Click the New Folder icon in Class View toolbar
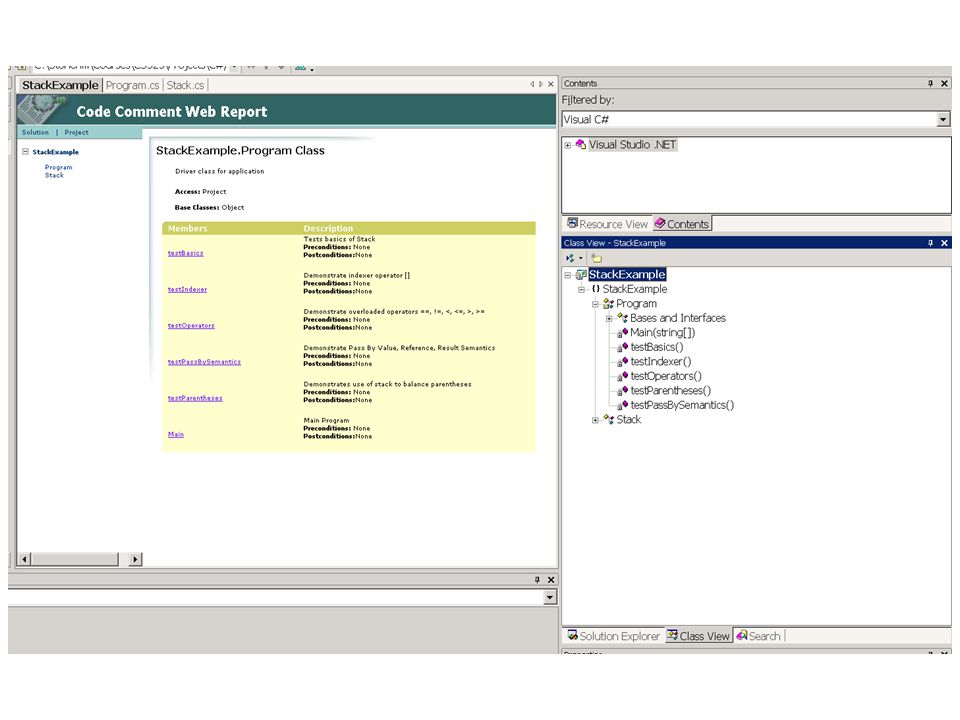960x720 pixels. 597,258
